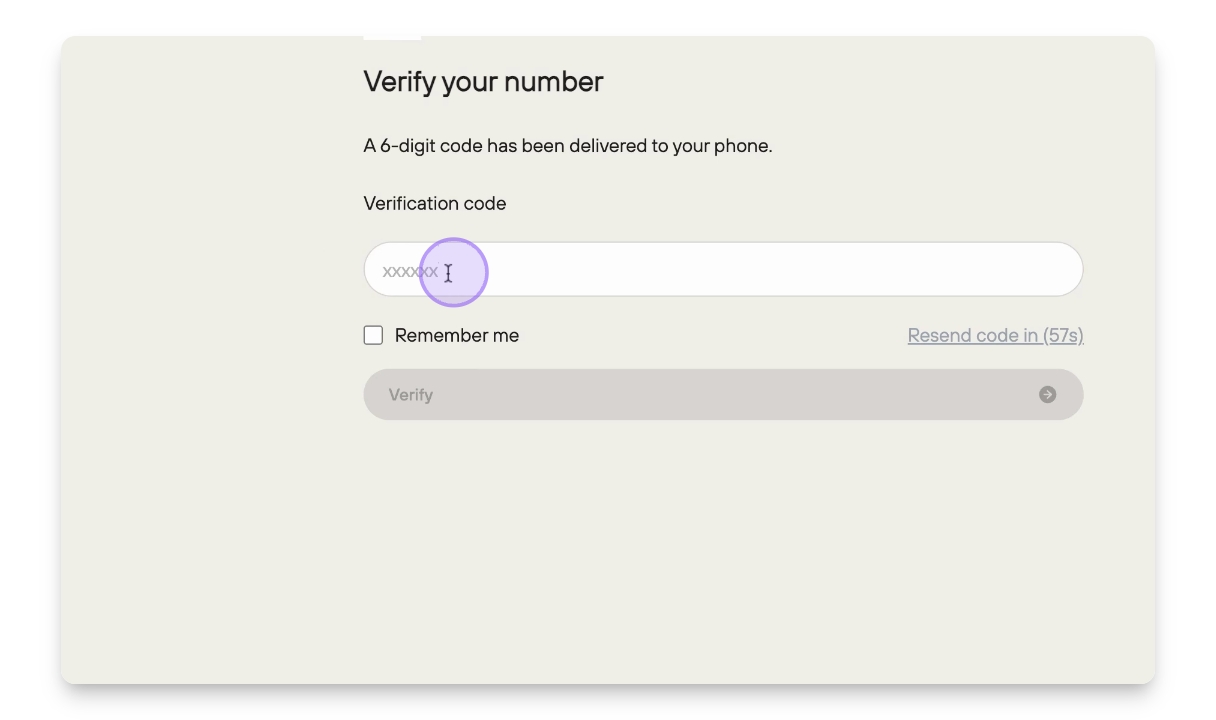Click the word "Verify" in the heading
Viewport: 1216px width, 720px height.
[x=399, y=82]
